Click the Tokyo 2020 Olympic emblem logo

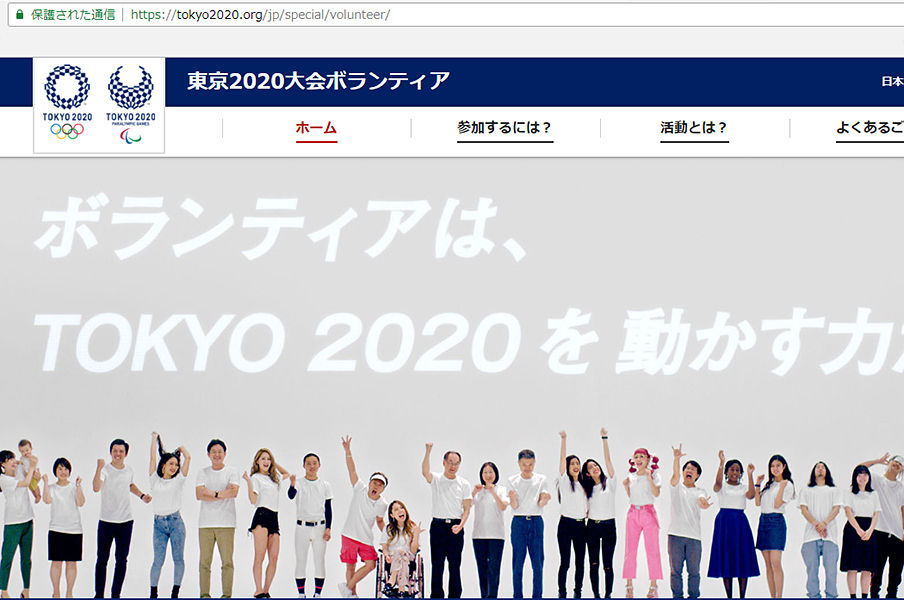67,101
